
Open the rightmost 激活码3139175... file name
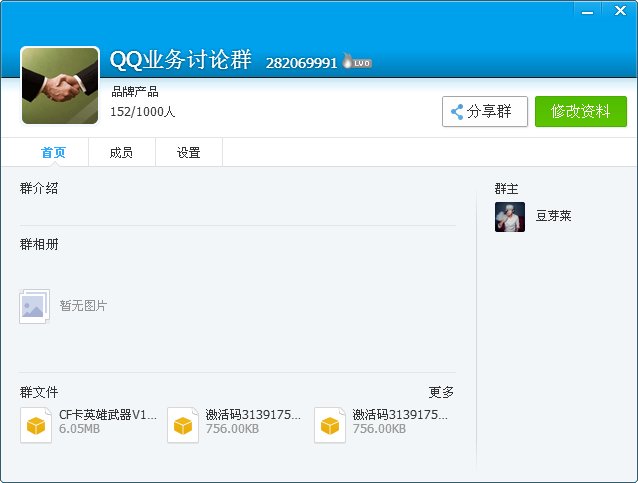tap(400, 415)
